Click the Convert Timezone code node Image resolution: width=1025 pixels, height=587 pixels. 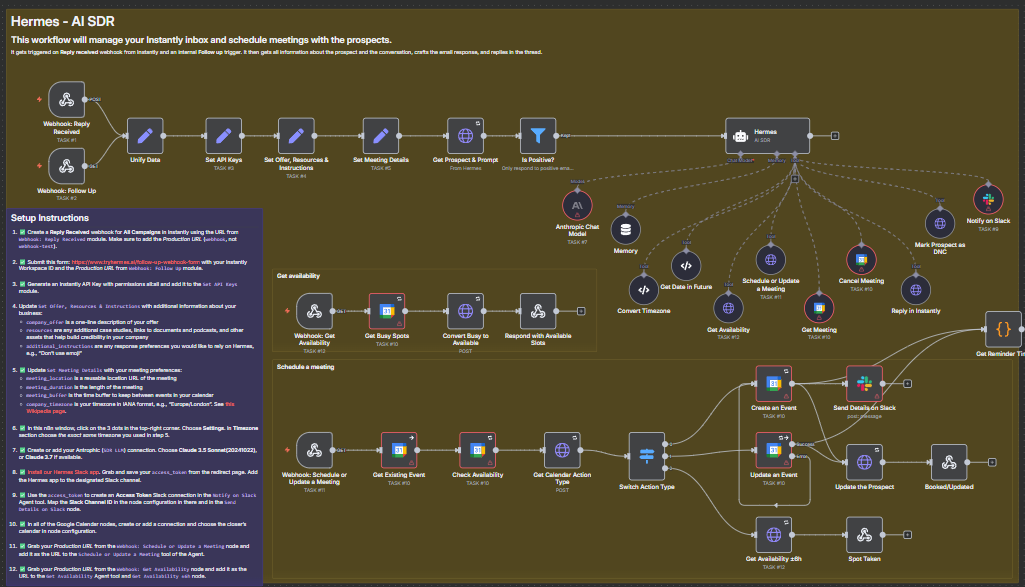[x=643, y=290]
